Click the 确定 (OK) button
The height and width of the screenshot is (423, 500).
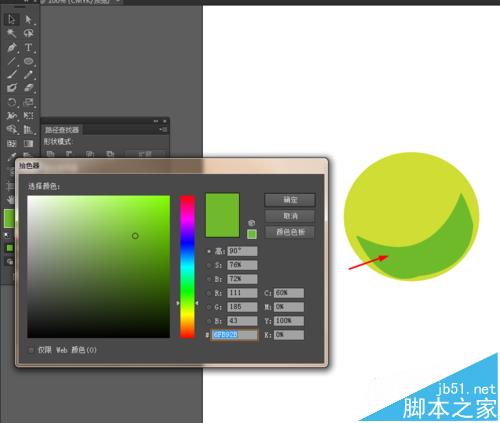[290, 200]
